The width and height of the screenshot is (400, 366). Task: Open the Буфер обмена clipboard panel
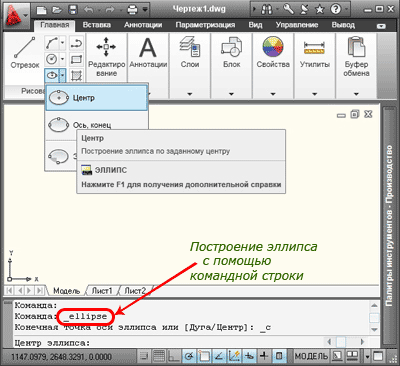356,57
